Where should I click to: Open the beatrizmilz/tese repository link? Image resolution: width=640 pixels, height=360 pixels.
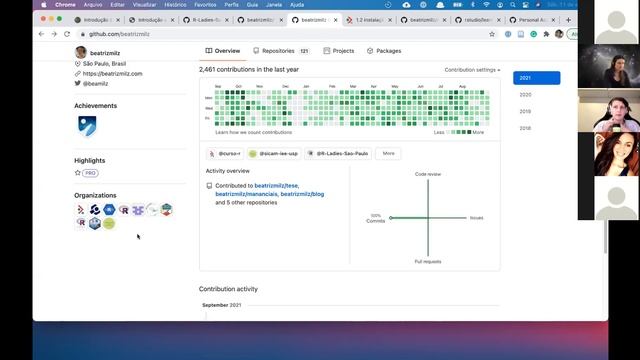pyautogui.click(x=276, y=186)
